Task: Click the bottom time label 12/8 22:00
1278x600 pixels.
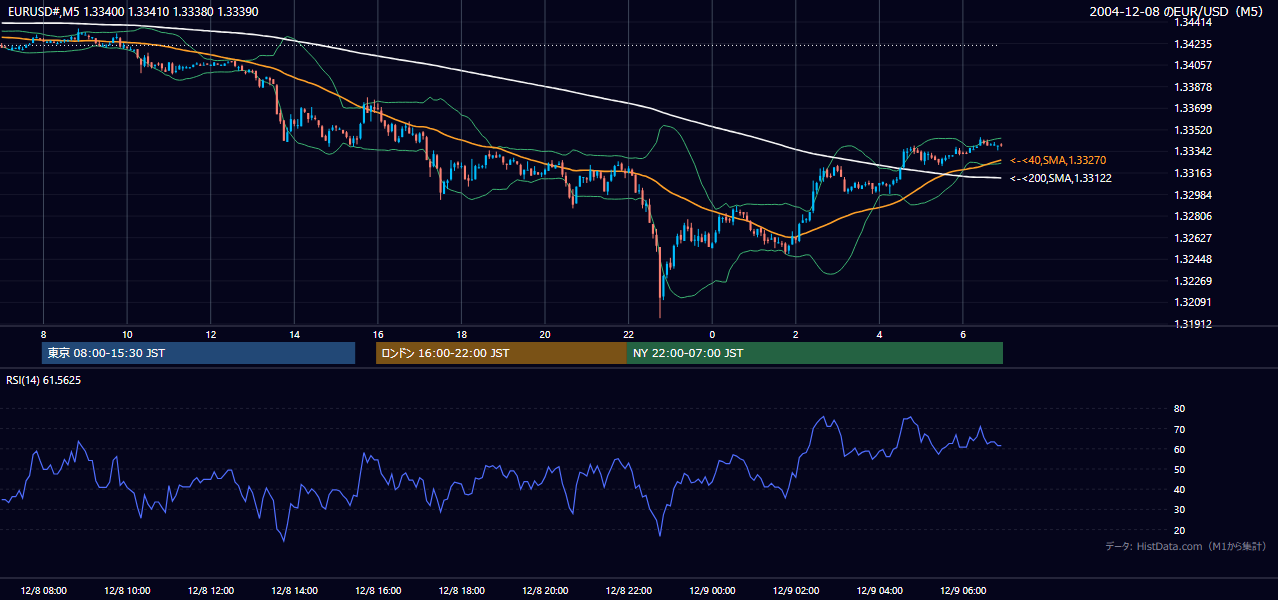Action: click(x=628, y=591)
